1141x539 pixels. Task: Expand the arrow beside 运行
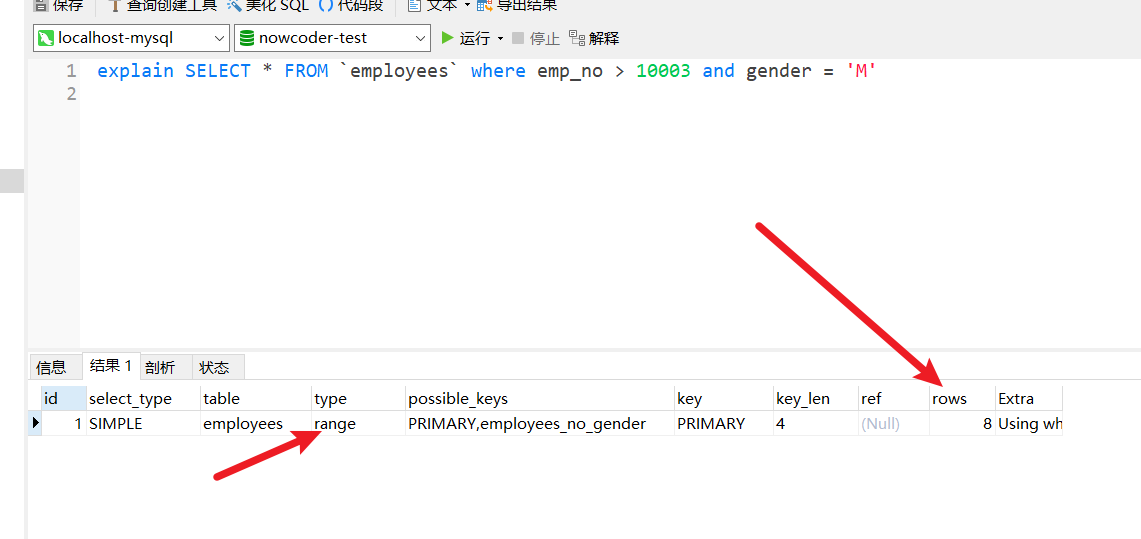click(500, 38)
